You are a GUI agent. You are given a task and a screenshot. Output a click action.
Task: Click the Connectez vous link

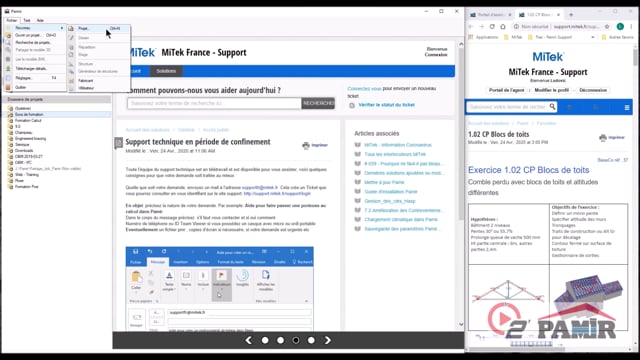pos(364,89)
